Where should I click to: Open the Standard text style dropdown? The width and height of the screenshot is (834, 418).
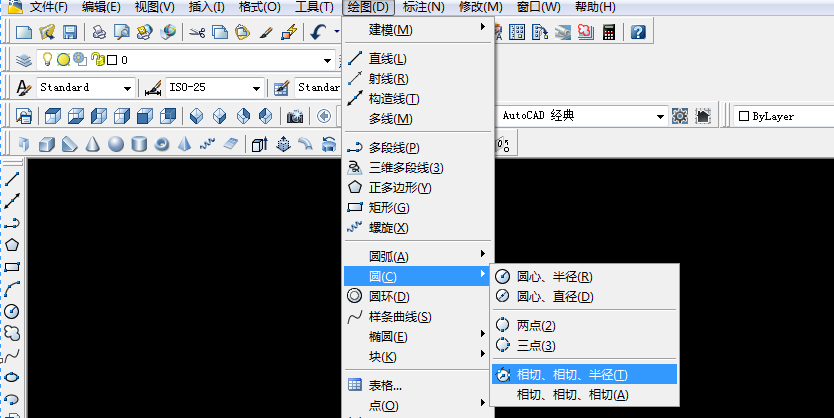coord(127,88)
